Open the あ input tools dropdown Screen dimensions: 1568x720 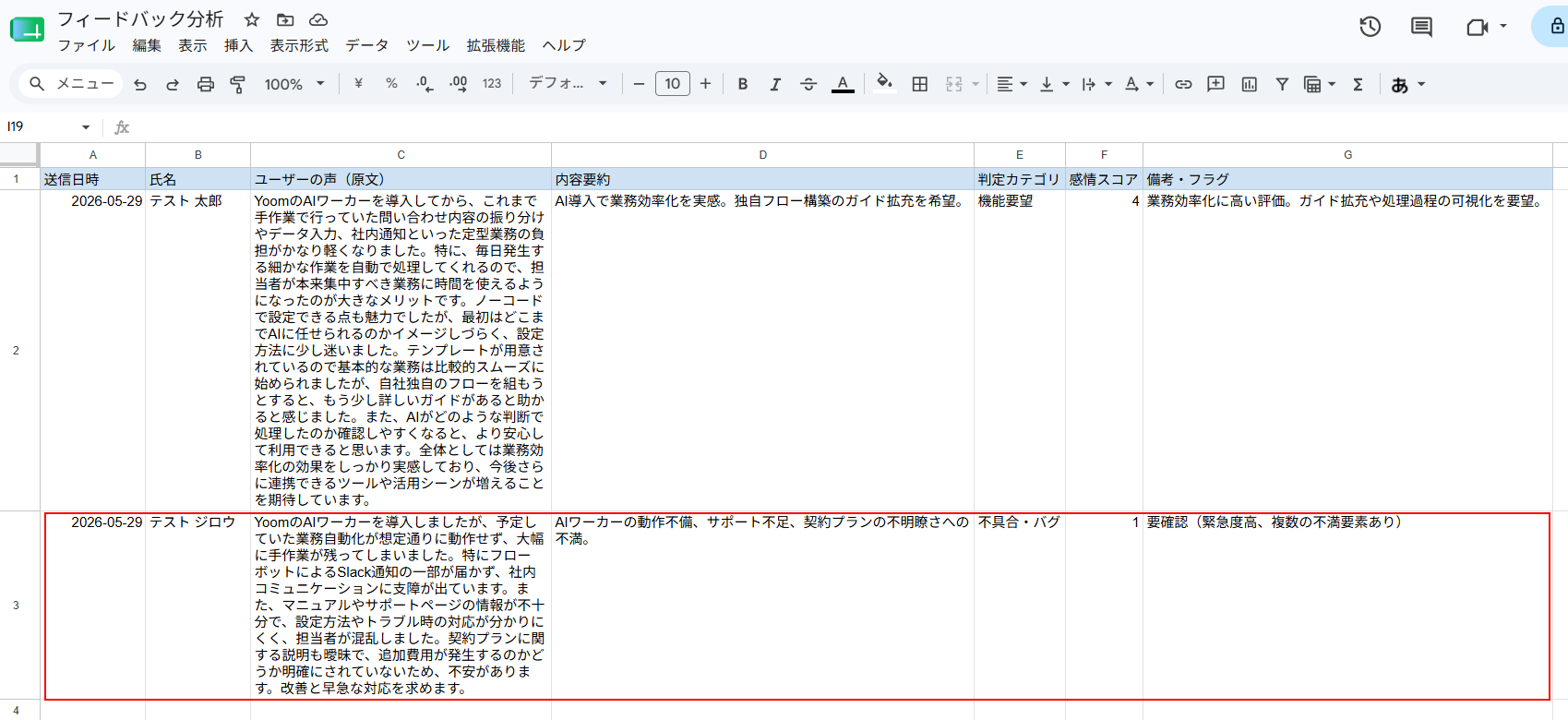pos(1408,84)
